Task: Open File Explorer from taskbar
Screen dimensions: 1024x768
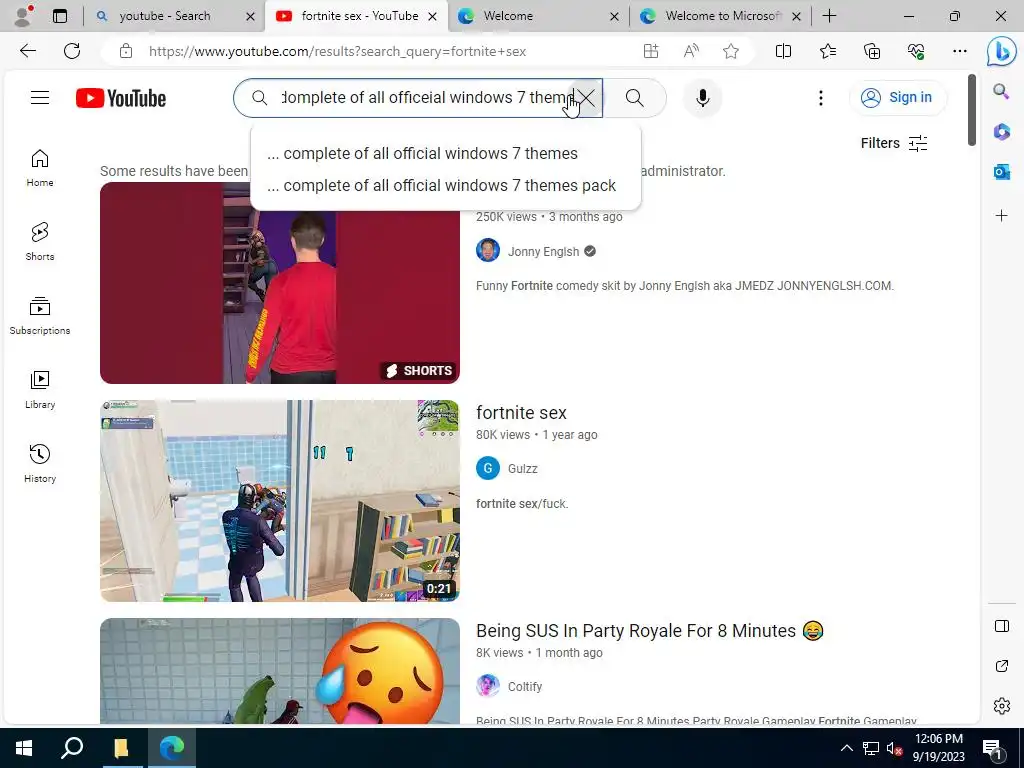Action: tap(121, 748)
